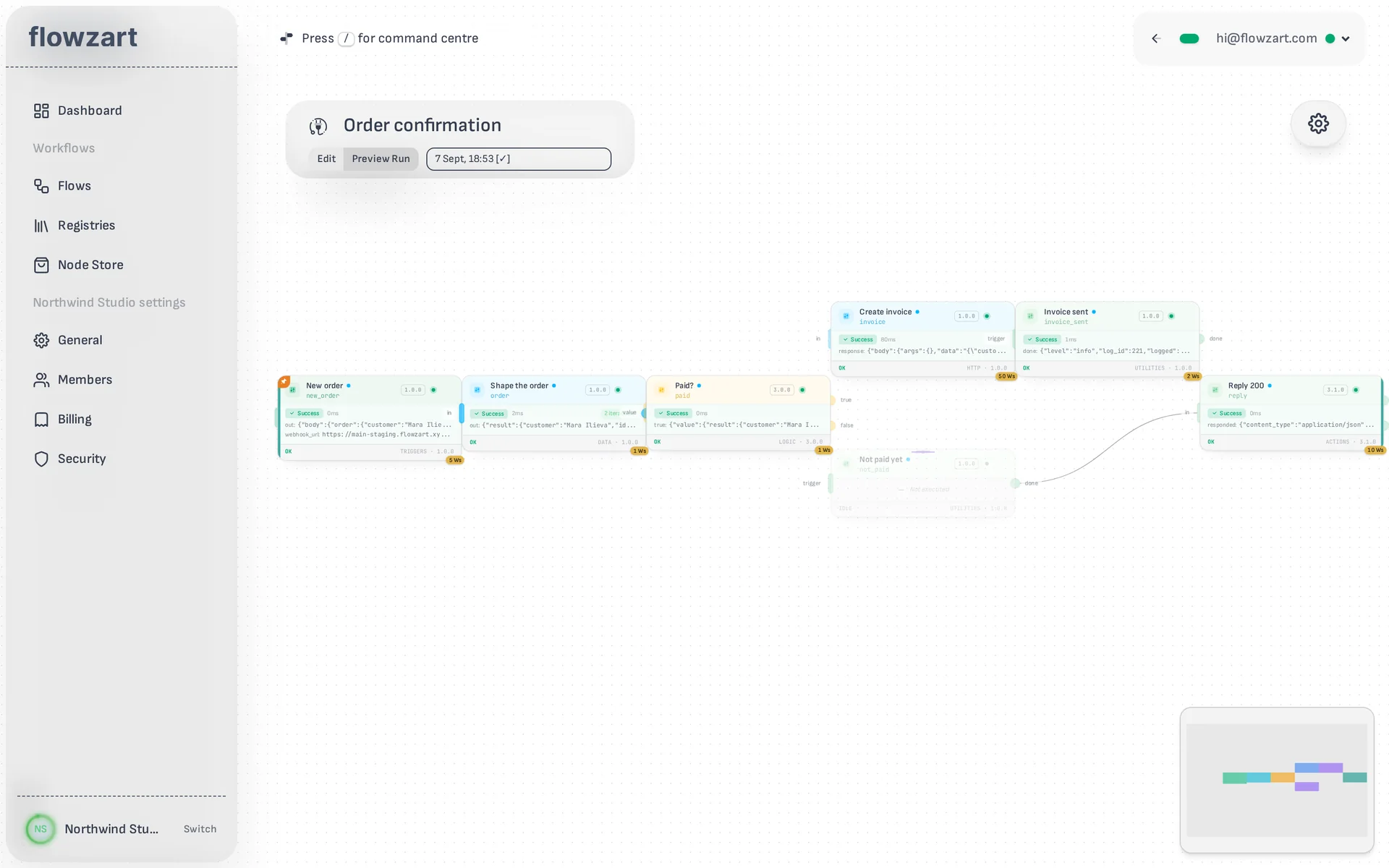Click the New order node type icon

[293, 390]
